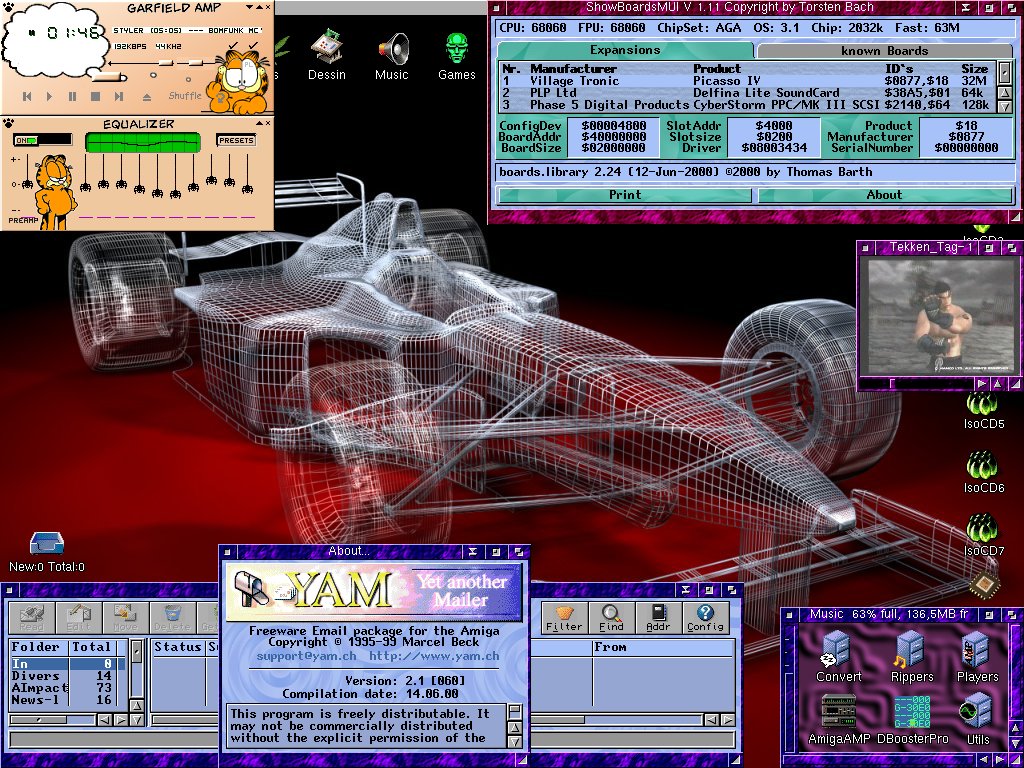
Task: Toggle Shuffle in Garfield AMP
Action: (185, 95)
